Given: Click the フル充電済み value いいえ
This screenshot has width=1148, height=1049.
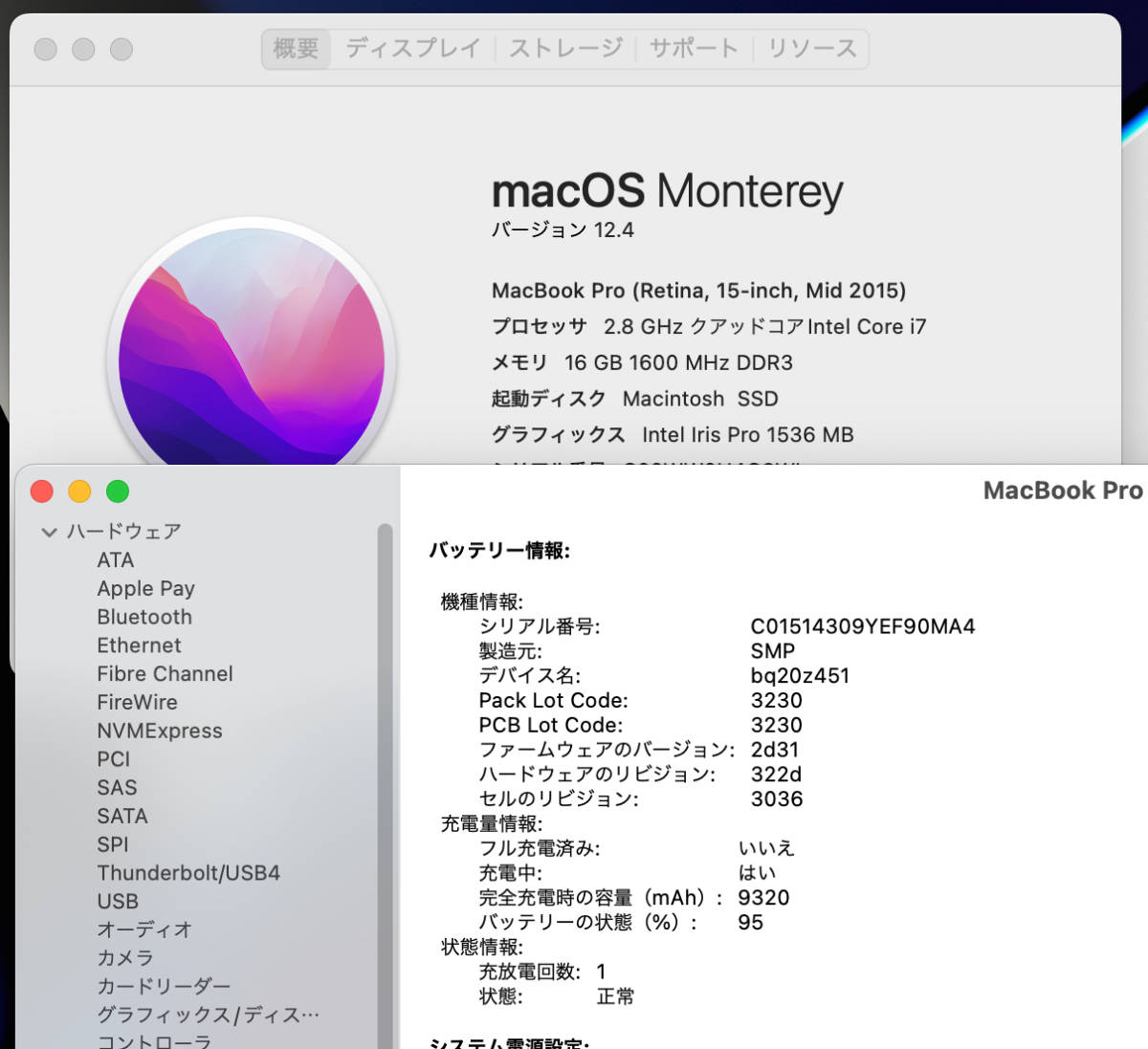Looking at the screenshot, I should [x=766, y=848].
